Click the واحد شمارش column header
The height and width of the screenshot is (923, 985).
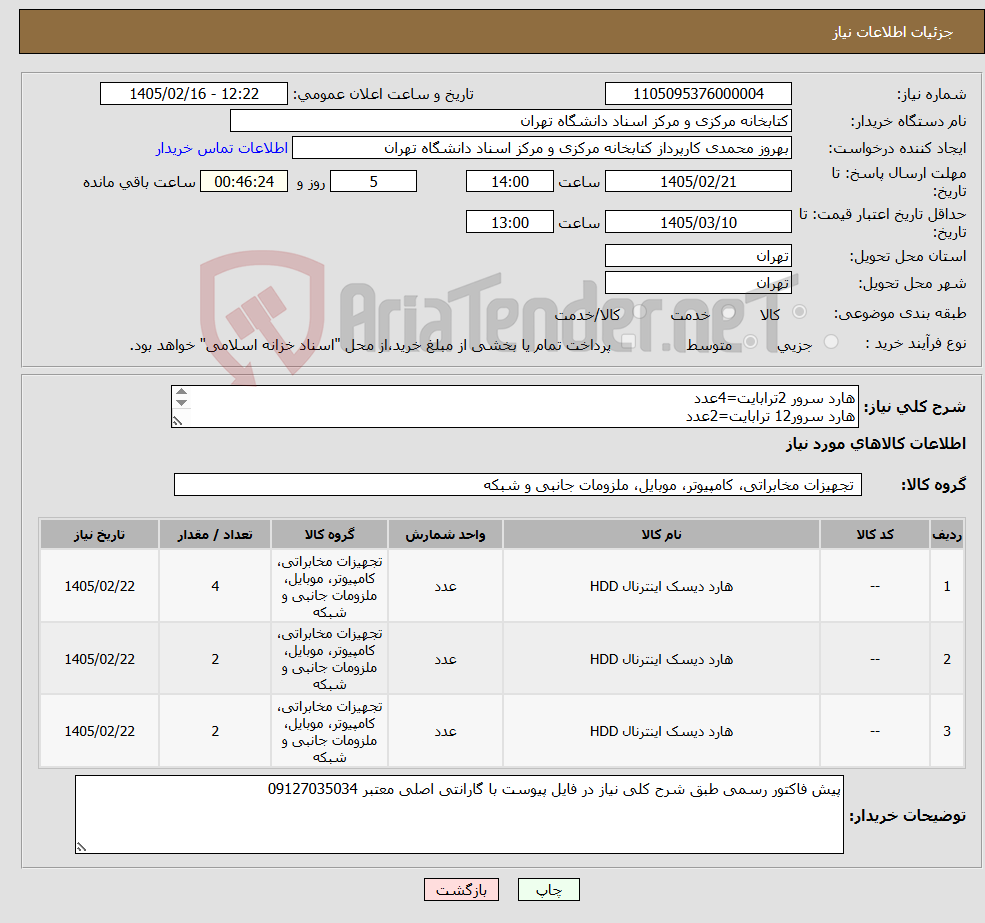click(445, 534)
